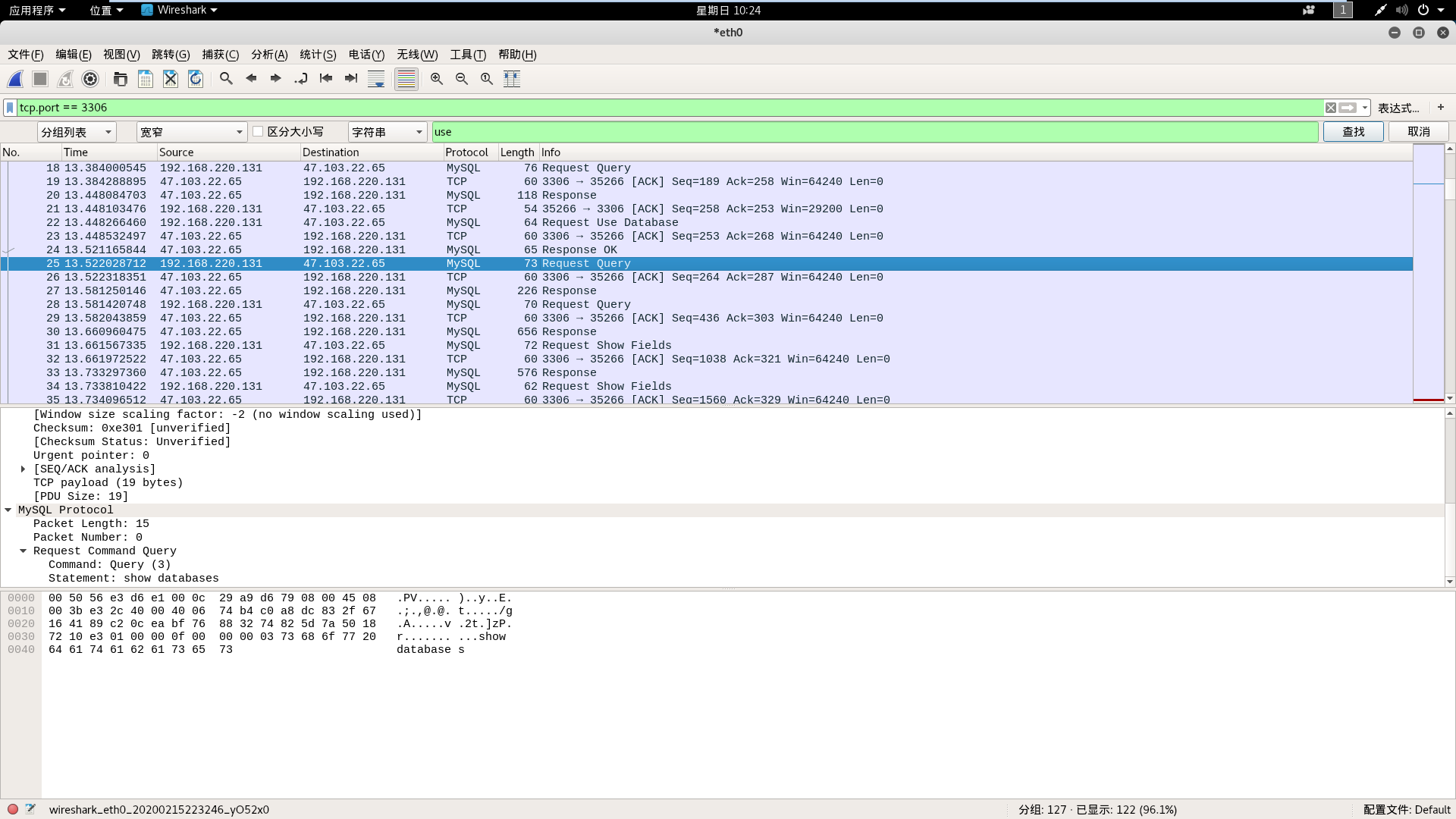
Task: Click the find packet magnifier icon
Action: tap(226, 79)
